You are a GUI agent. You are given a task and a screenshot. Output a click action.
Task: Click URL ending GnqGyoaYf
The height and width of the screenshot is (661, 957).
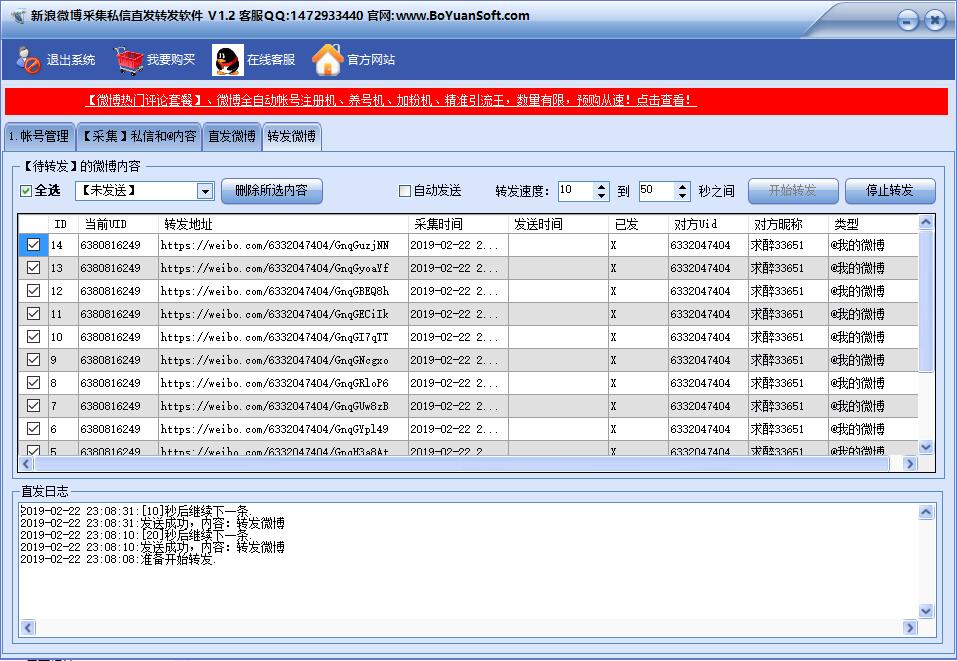tap(275, 268)
